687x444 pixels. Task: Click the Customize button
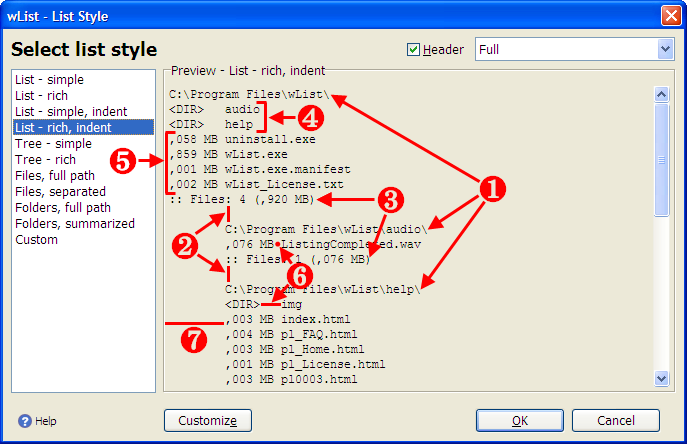pyautogui.click(x=208, y=421)
